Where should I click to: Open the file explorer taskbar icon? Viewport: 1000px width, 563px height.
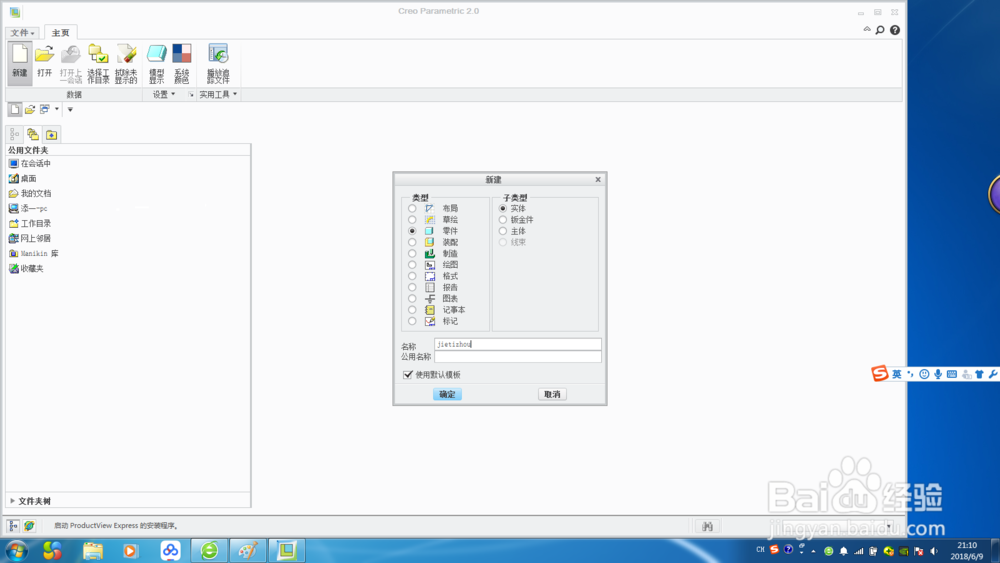click(x=92, y=550)
